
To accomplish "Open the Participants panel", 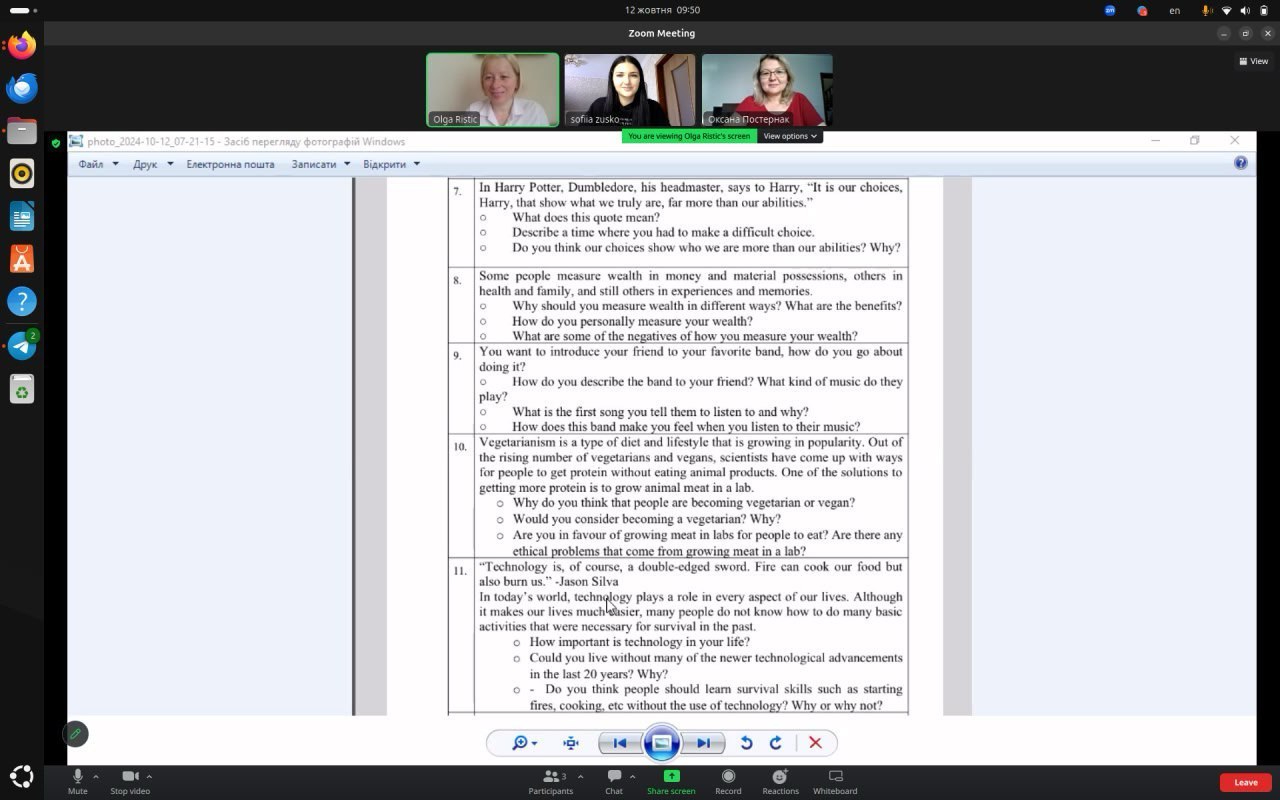I will point(551,781).
